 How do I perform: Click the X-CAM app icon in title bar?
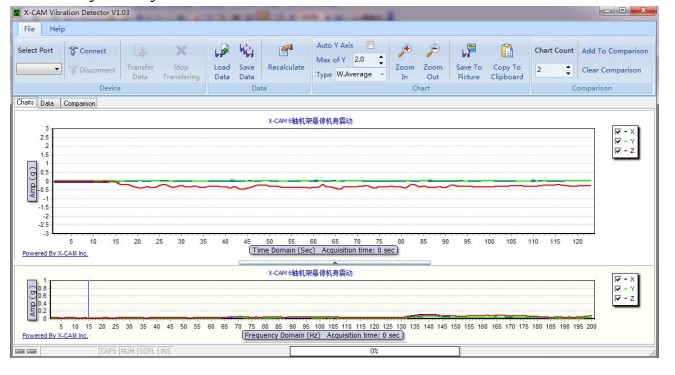17,12
